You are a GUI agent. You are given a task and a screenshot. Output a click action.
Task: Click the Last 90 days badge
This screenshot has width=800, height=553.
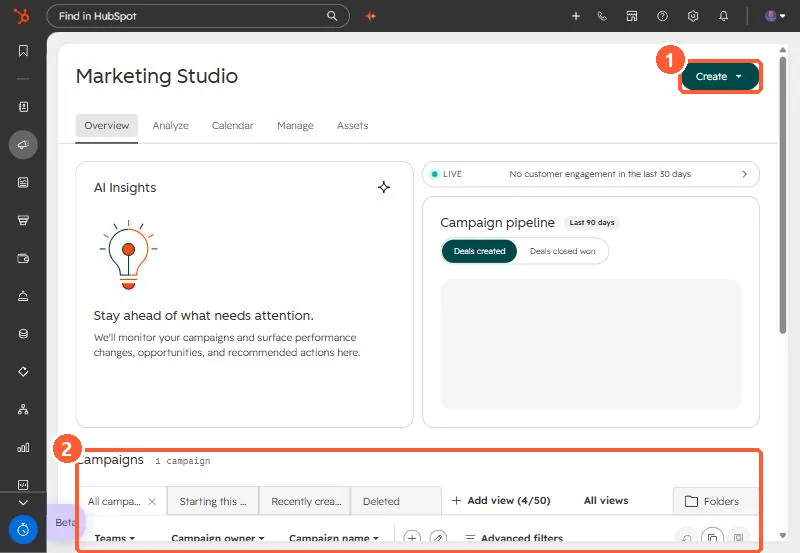point(592,222)
